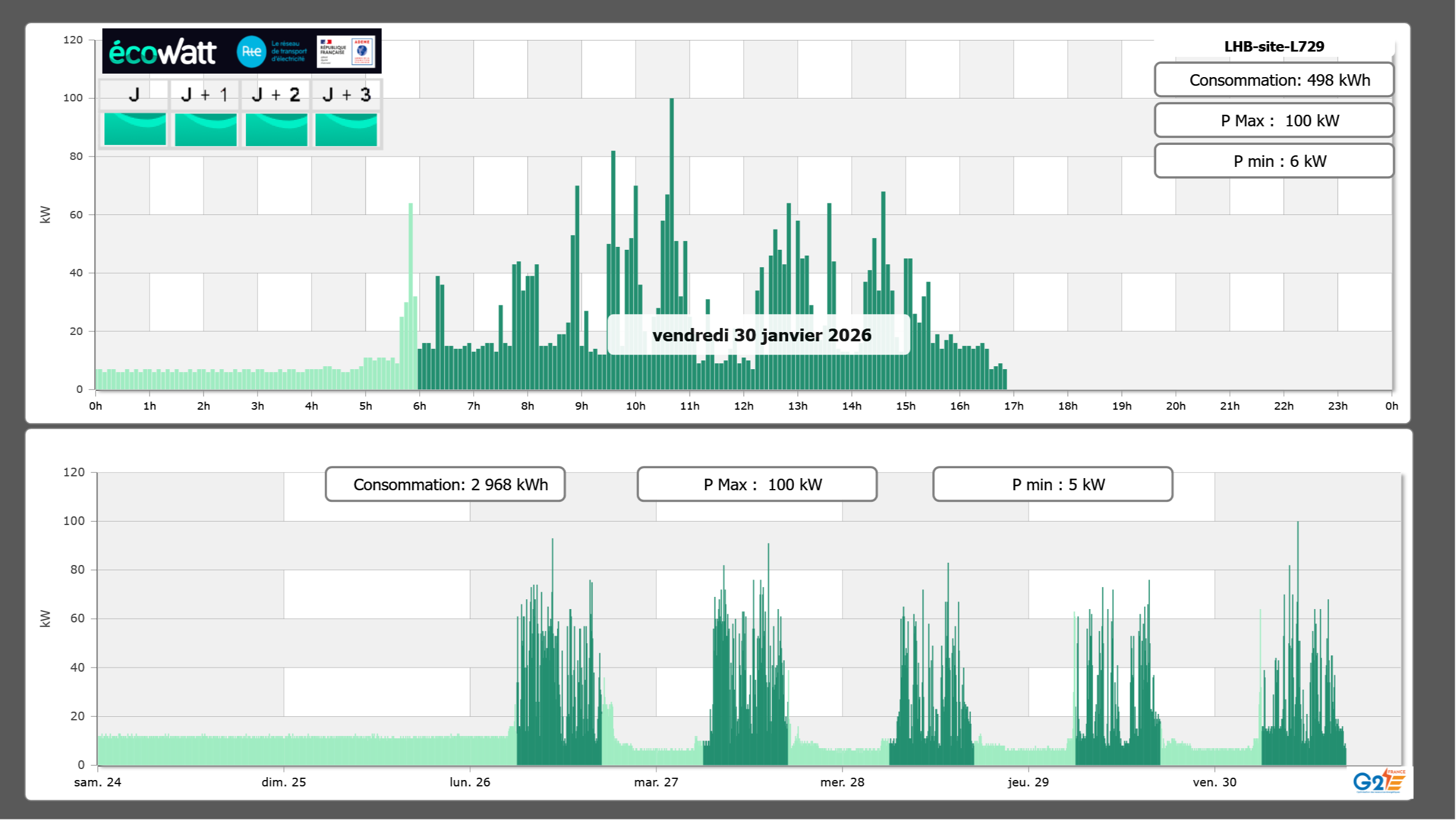The image size is (1456, 820).
Task: Click the Consommation: 498 kWh box
Action: (1274, 80)
